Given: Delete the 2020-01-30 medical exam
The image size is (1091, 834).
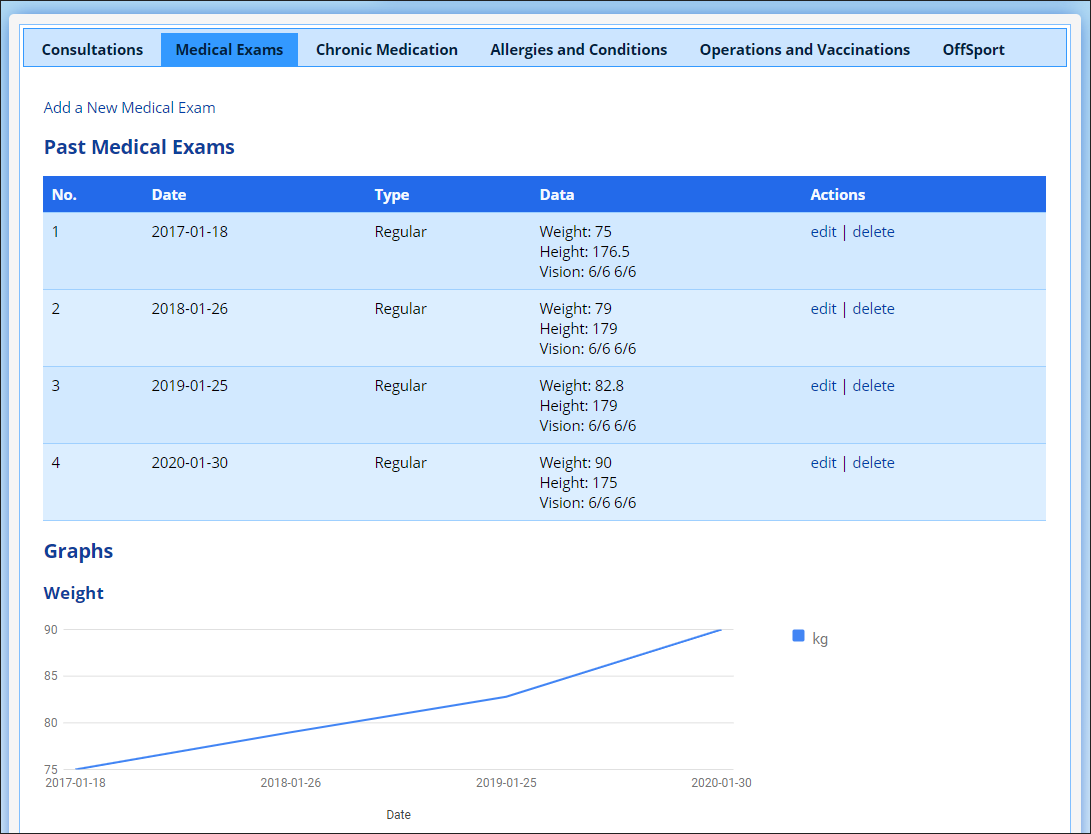Looking at the screenshot, I should pos(873,463).
